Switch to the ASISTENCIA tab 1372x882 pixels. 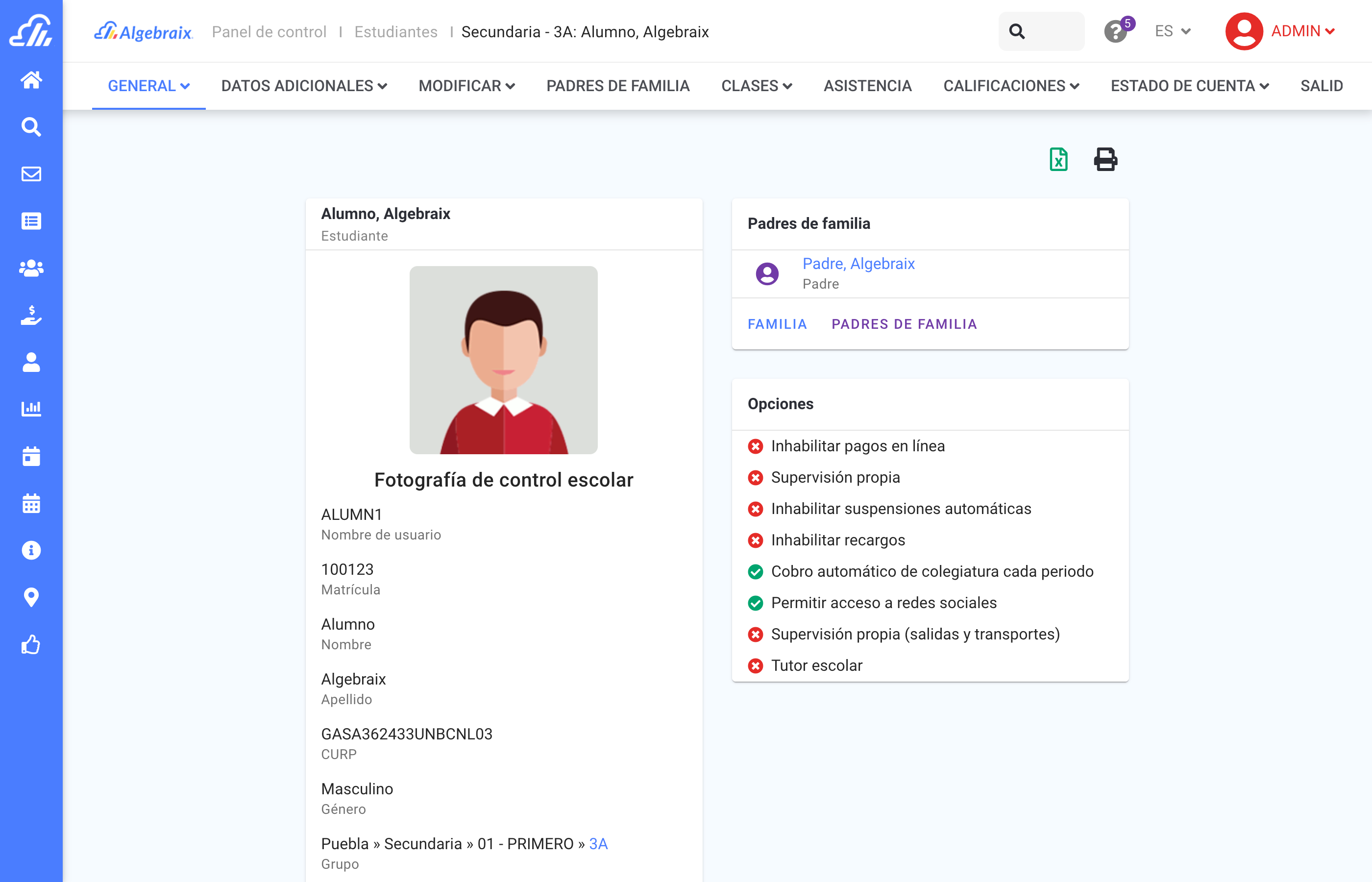point(867,86)
